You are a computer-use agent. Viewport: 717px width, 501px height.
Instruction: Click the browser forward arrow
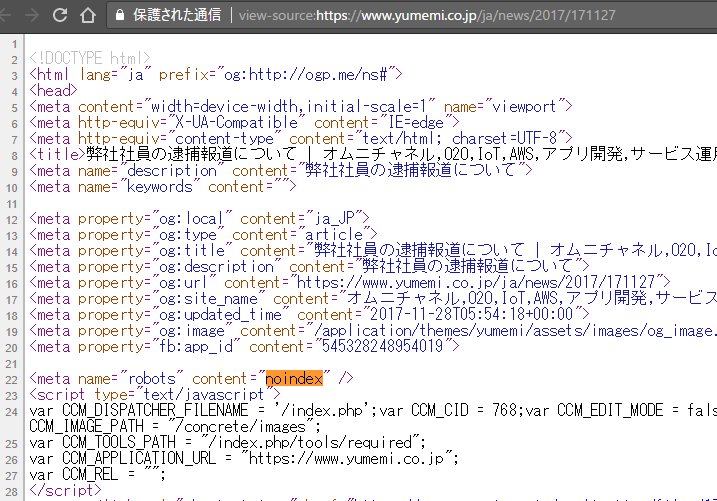[x=32, y=15]
